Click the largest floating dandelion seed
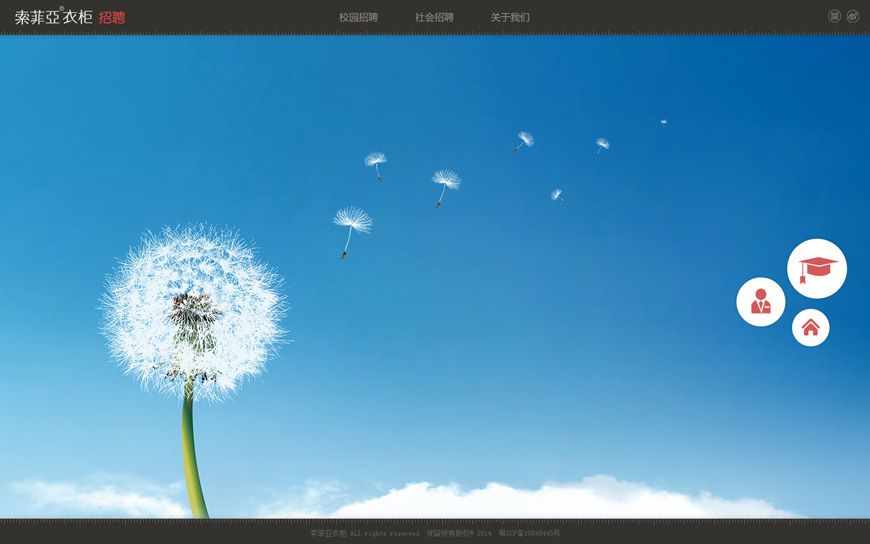The width and height of the screenshot is (870, 544). click(x=351, y=224)
